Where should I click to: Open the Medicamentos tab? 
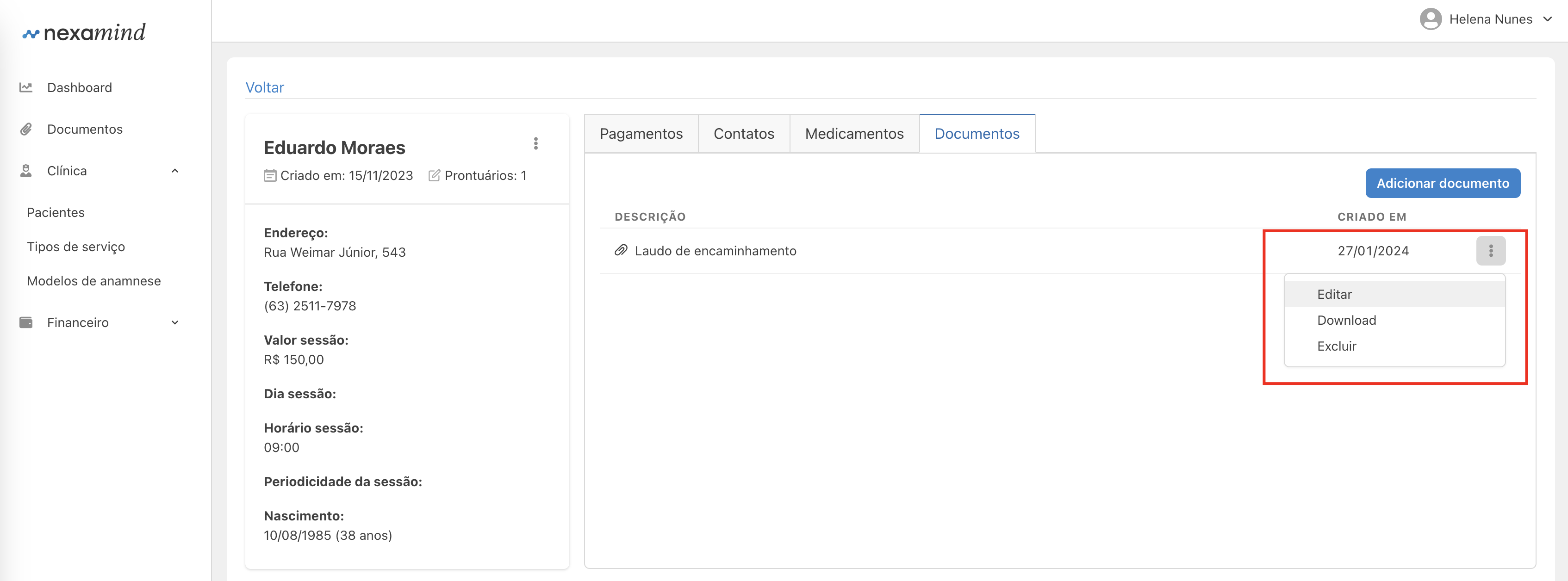854,134
